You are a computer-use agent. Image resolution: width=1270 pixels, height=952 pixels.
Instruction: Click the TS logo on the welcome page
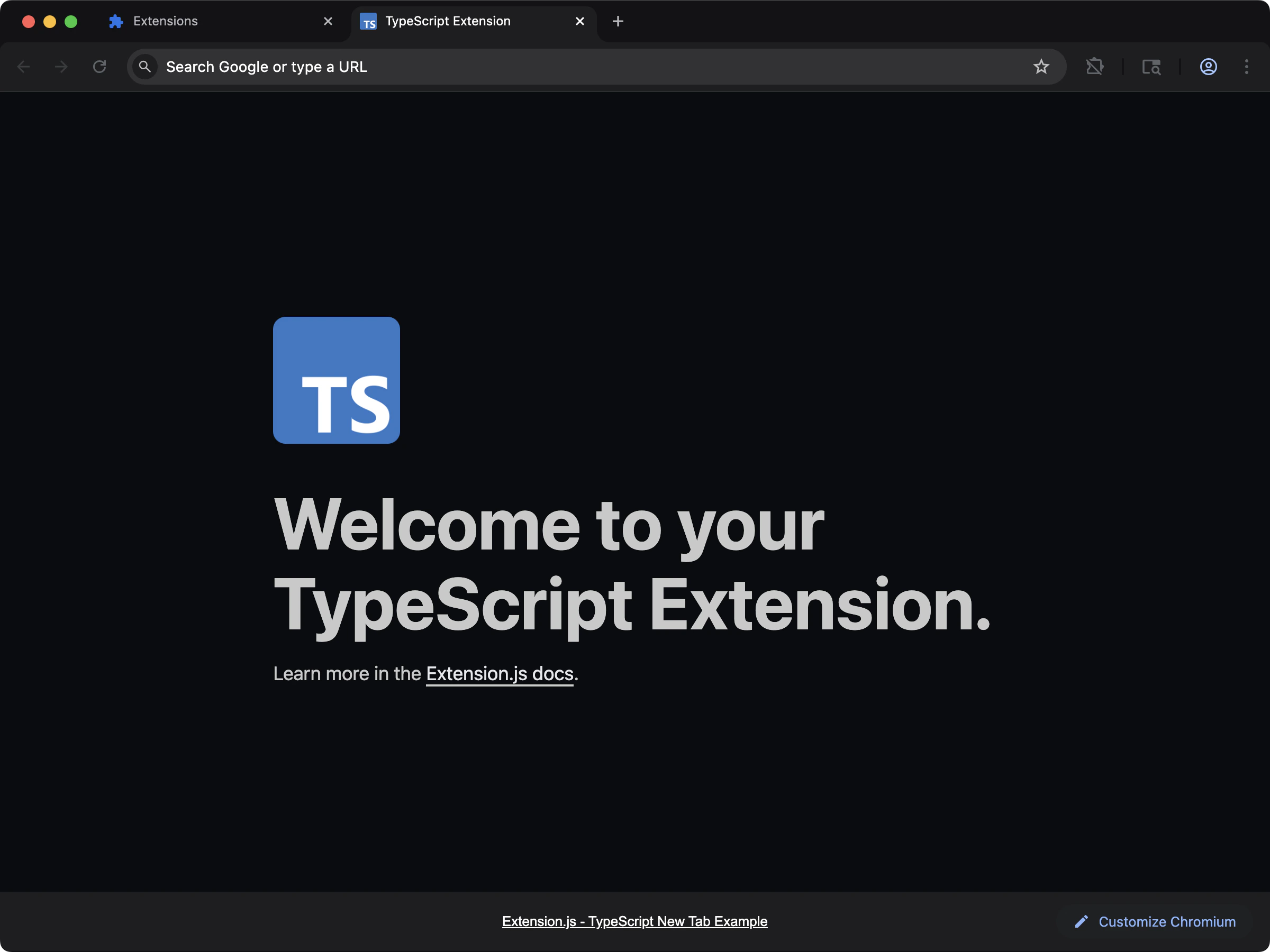[x=336, y=380]
